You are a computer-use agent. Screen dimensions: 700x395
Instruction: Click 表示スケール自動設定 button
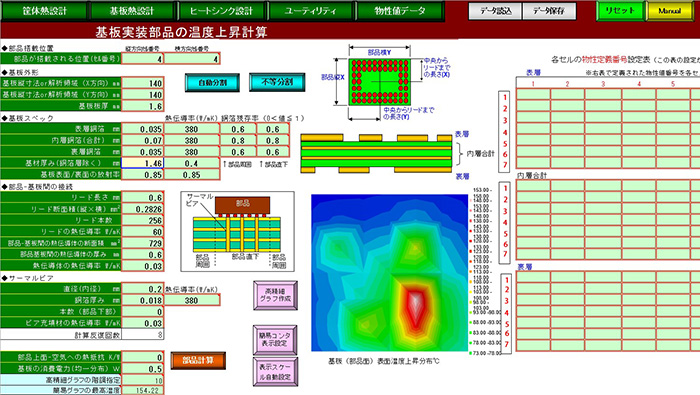[275, 372]
